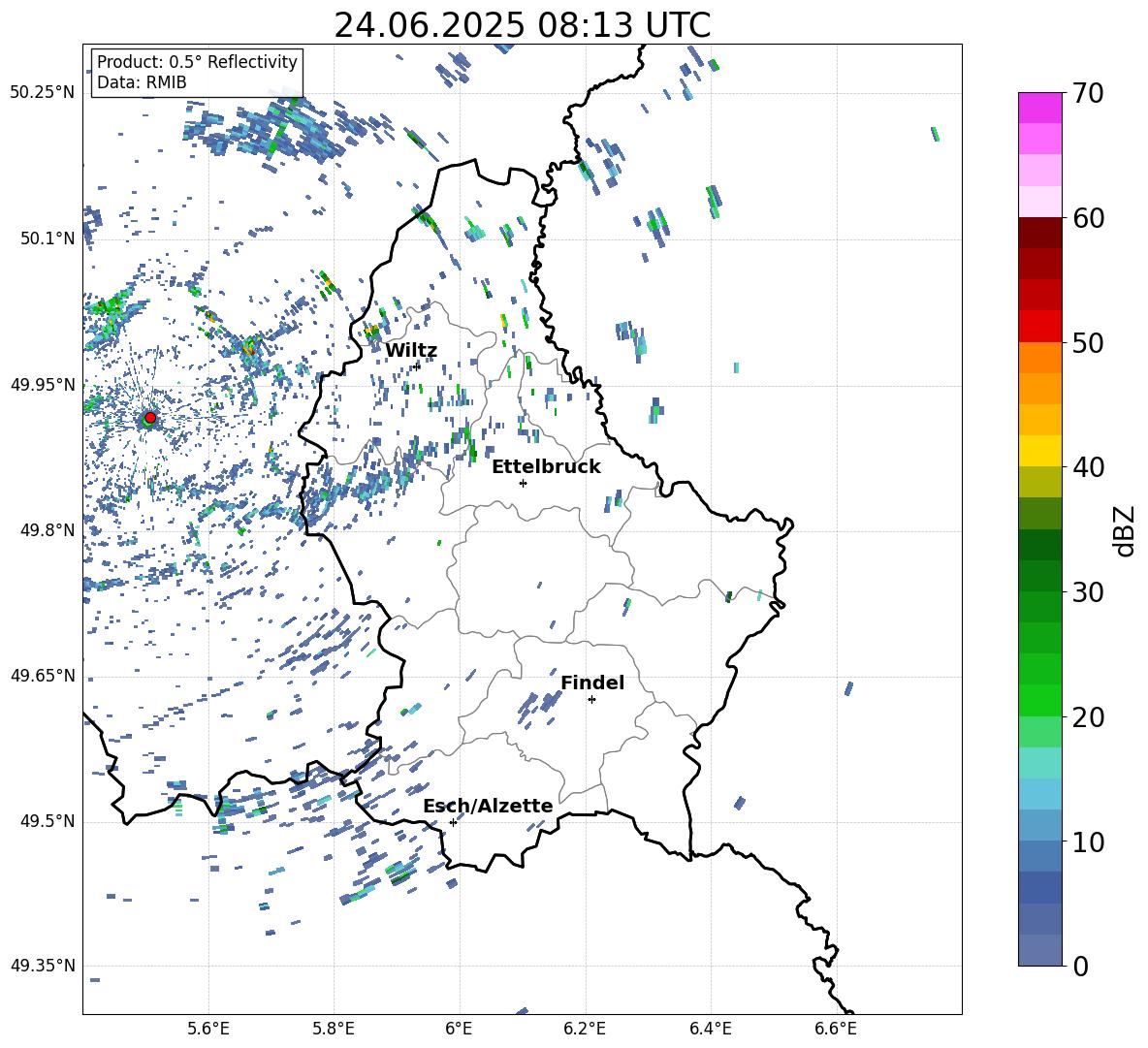The width and height of the screenshot is (1148, 1048).
Task: Click the 6.4°E longitude label
Action: 710,1029
